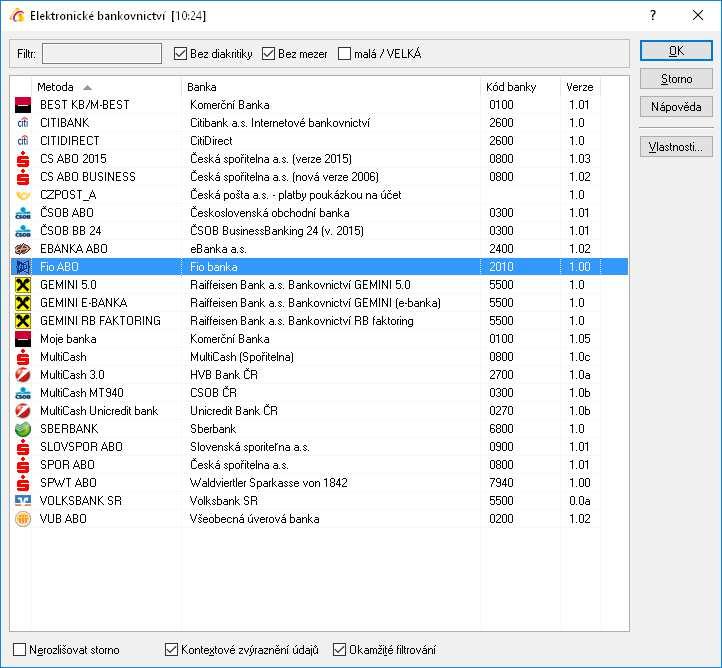
Task: Click Slovenská sporiteľna a.s. text
Action: [250, 447]
